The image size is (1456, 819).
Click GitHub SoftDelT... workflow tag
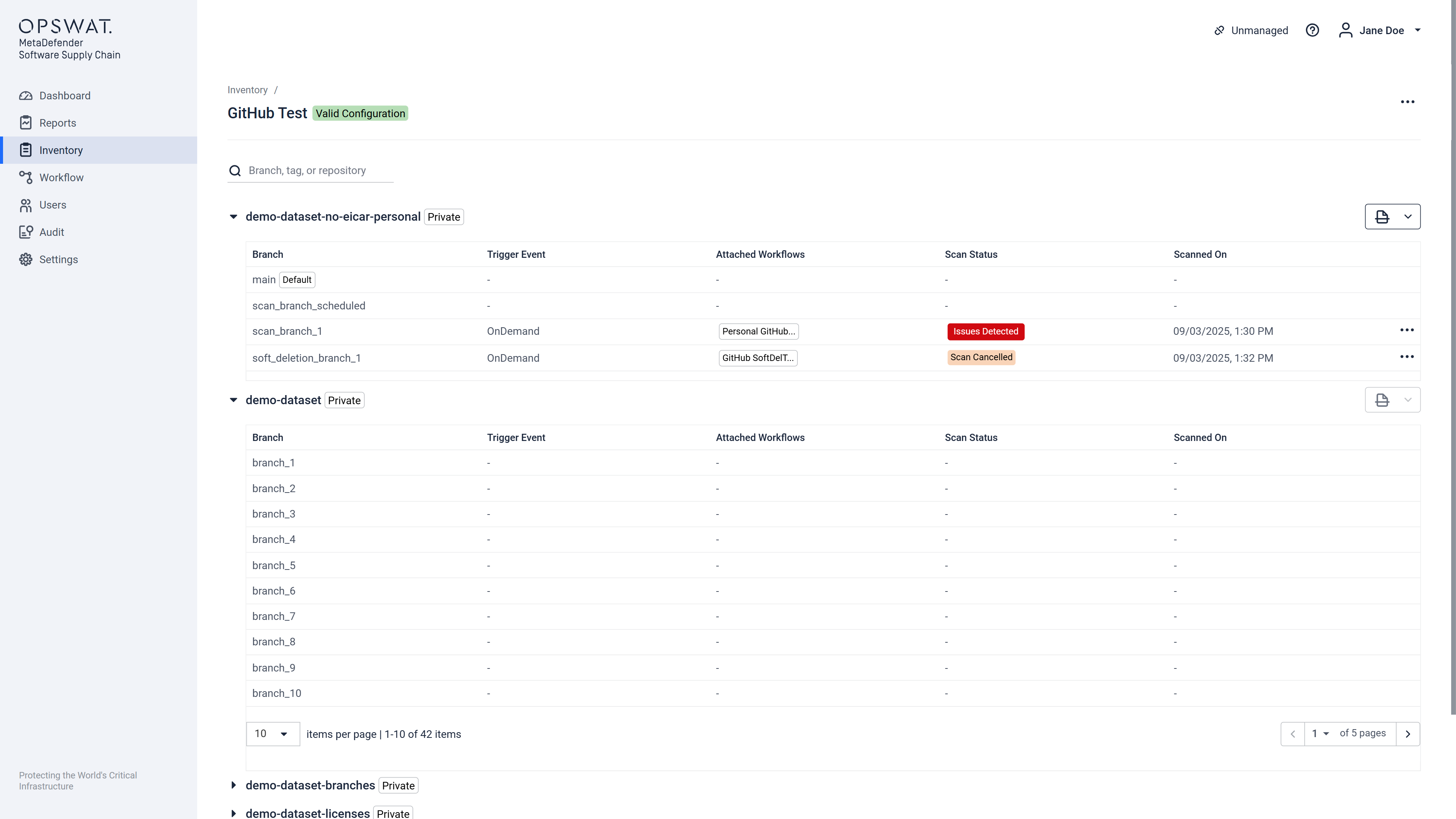tap(758, 358)
